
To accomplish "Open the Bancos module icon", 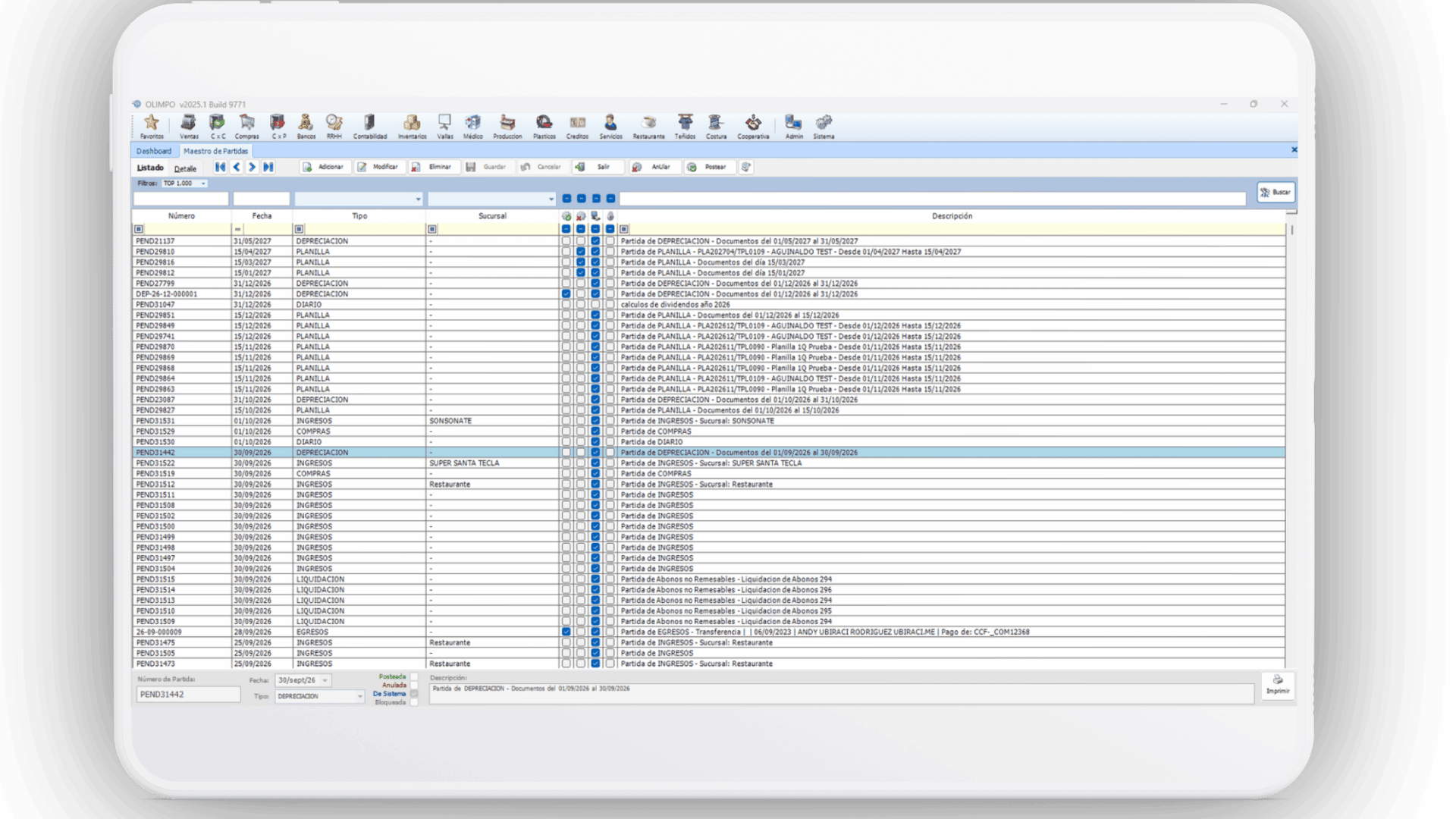I will coord(306,126).
